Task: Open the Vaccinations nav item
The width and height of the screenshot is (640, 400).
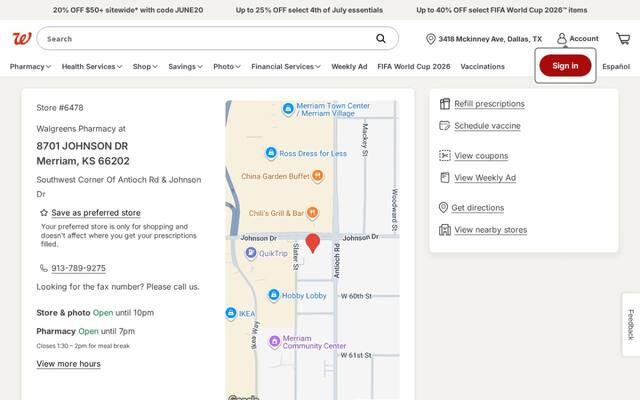Action: click(482, 66)
